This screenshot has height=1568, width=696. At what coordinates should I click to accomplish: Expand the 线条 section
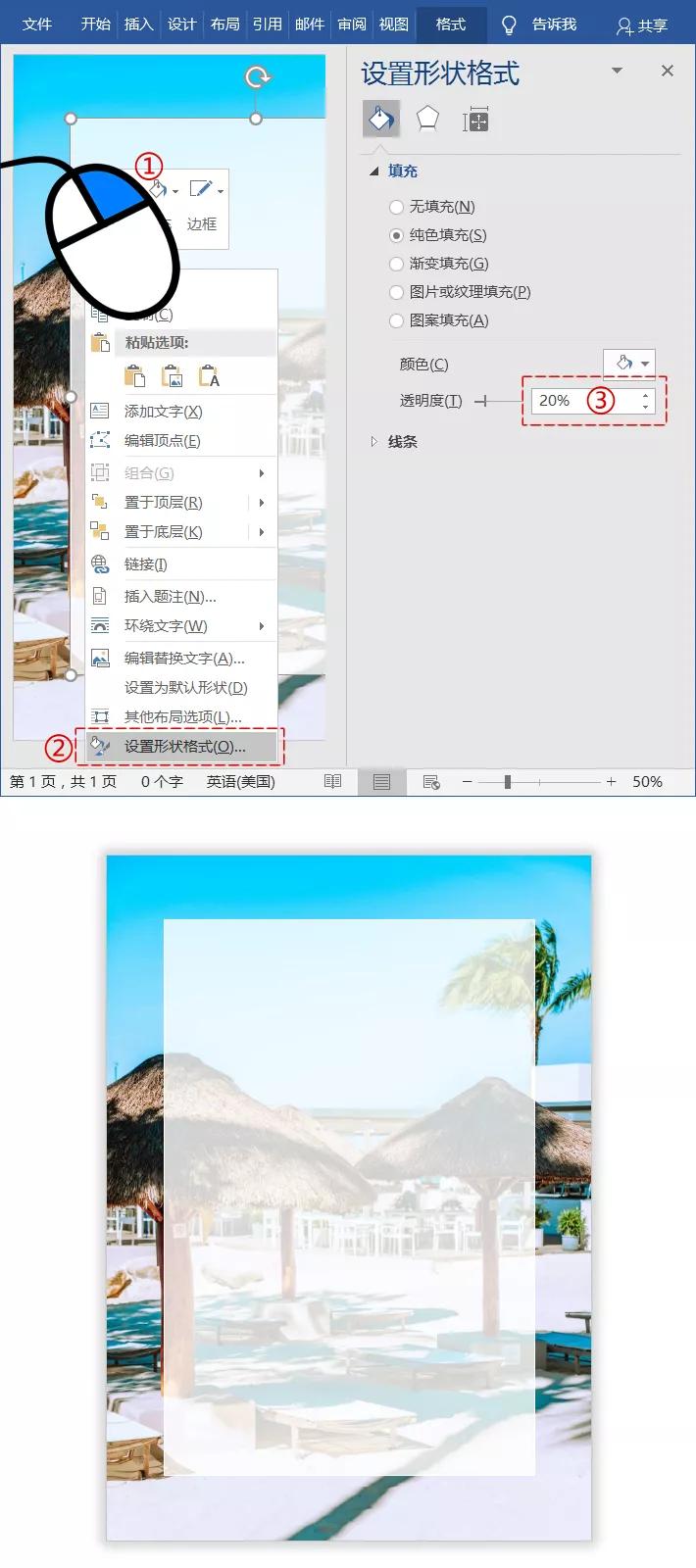373,442
